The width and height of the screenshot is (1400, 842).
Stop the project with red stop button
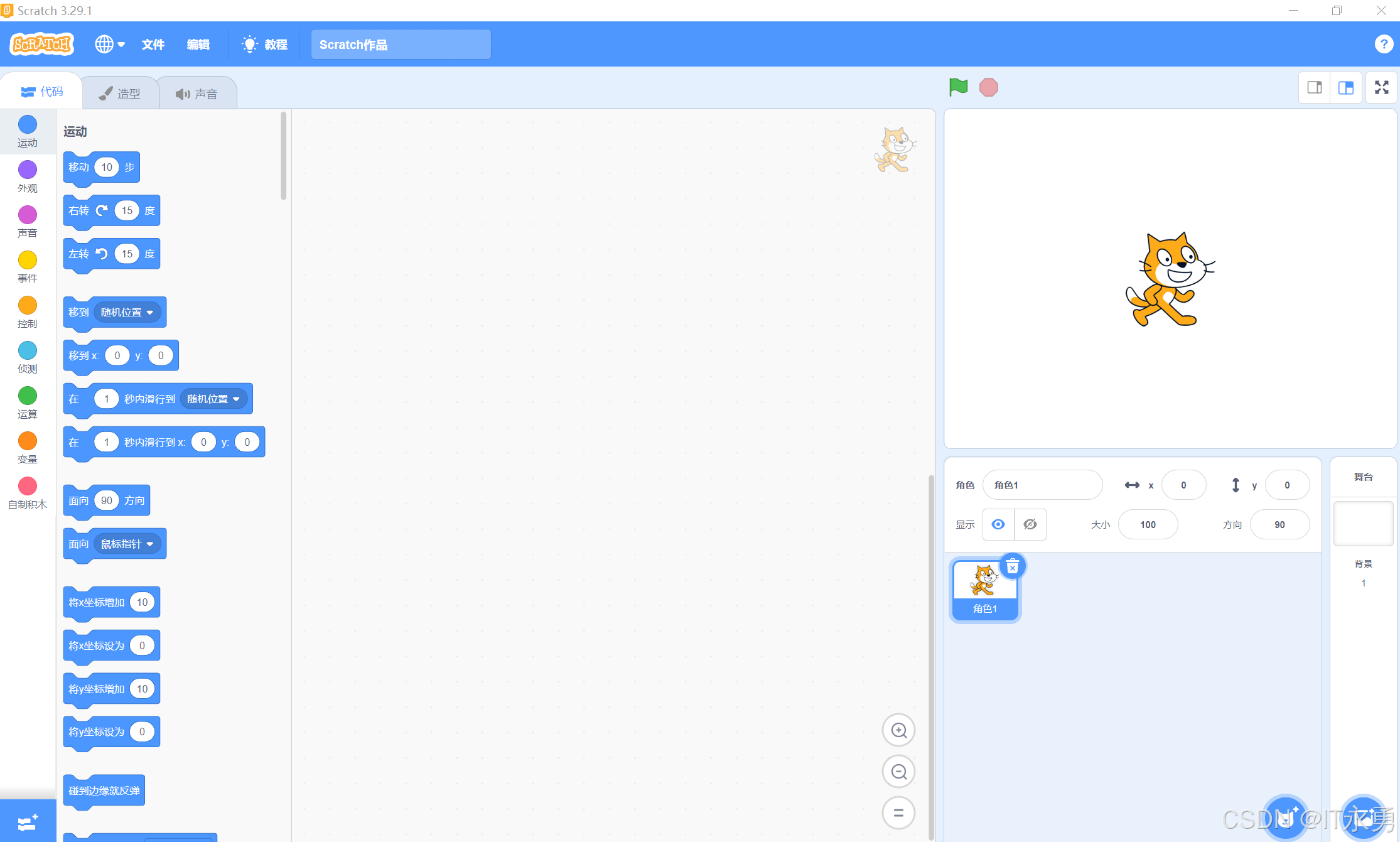pos(989,87)
